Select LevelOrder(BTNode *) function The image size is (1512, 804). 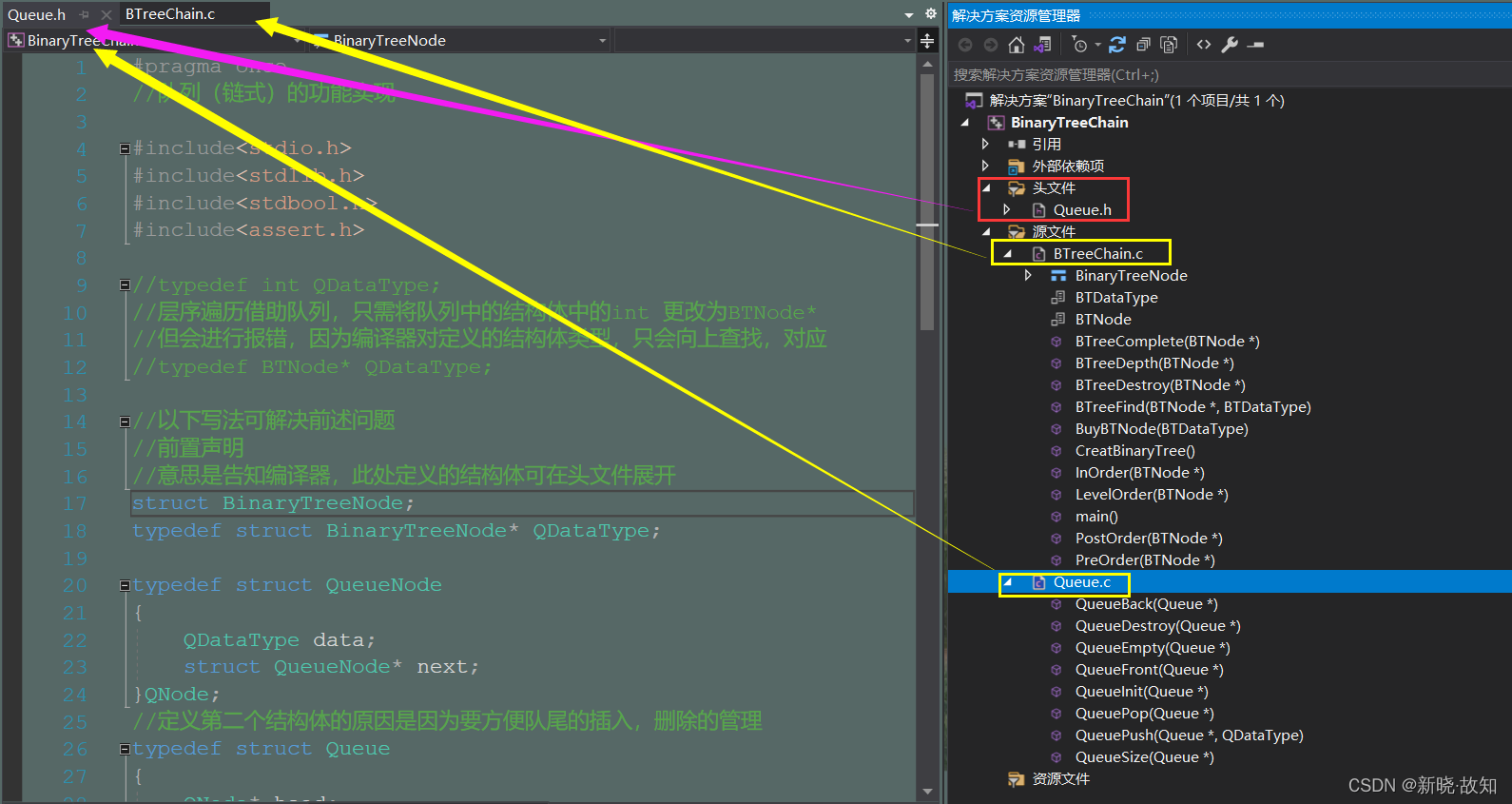coord(1152,495)
